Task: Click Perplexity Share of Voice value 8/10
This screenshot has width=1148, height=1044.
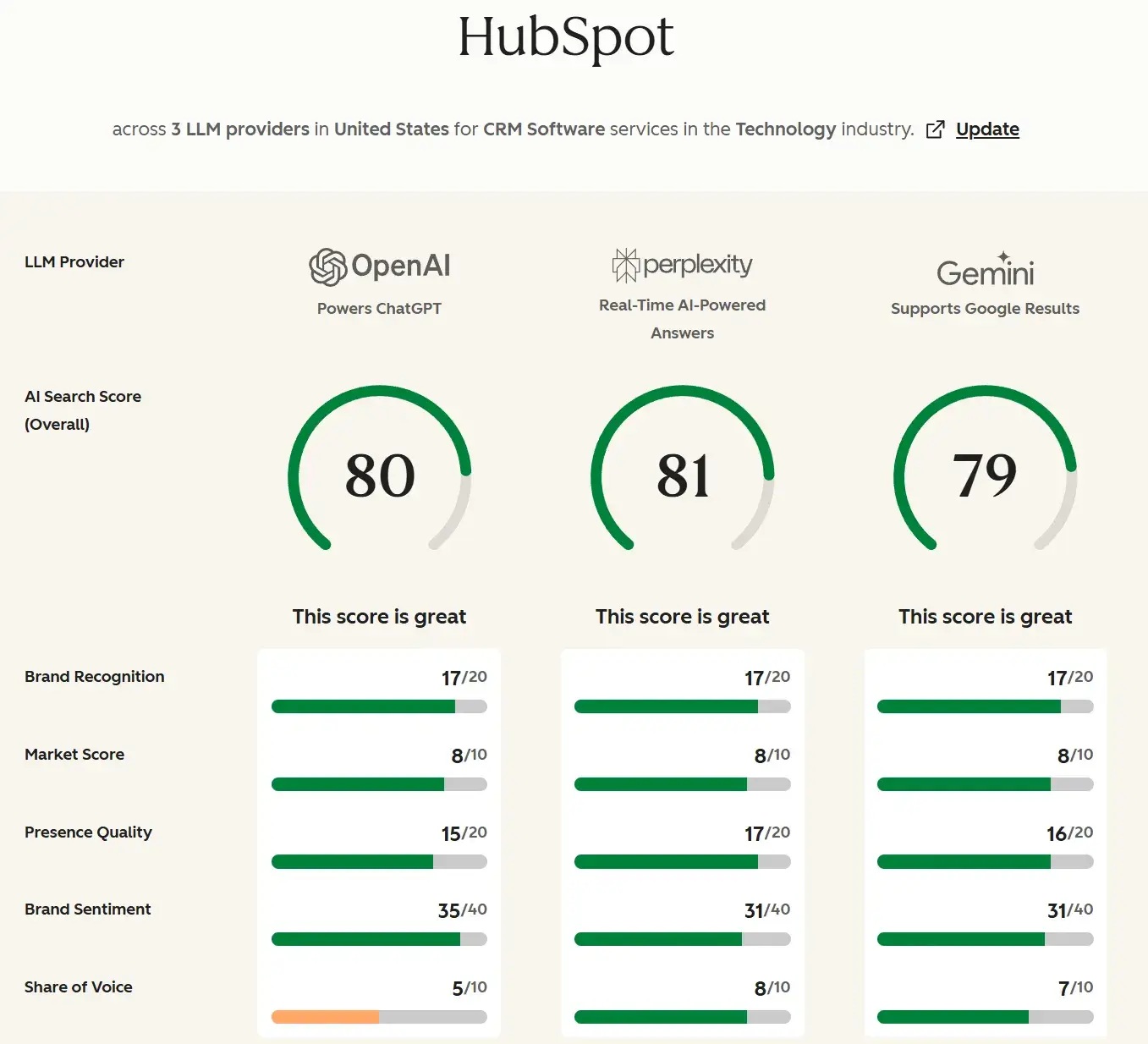Action: tap(772, 988)
